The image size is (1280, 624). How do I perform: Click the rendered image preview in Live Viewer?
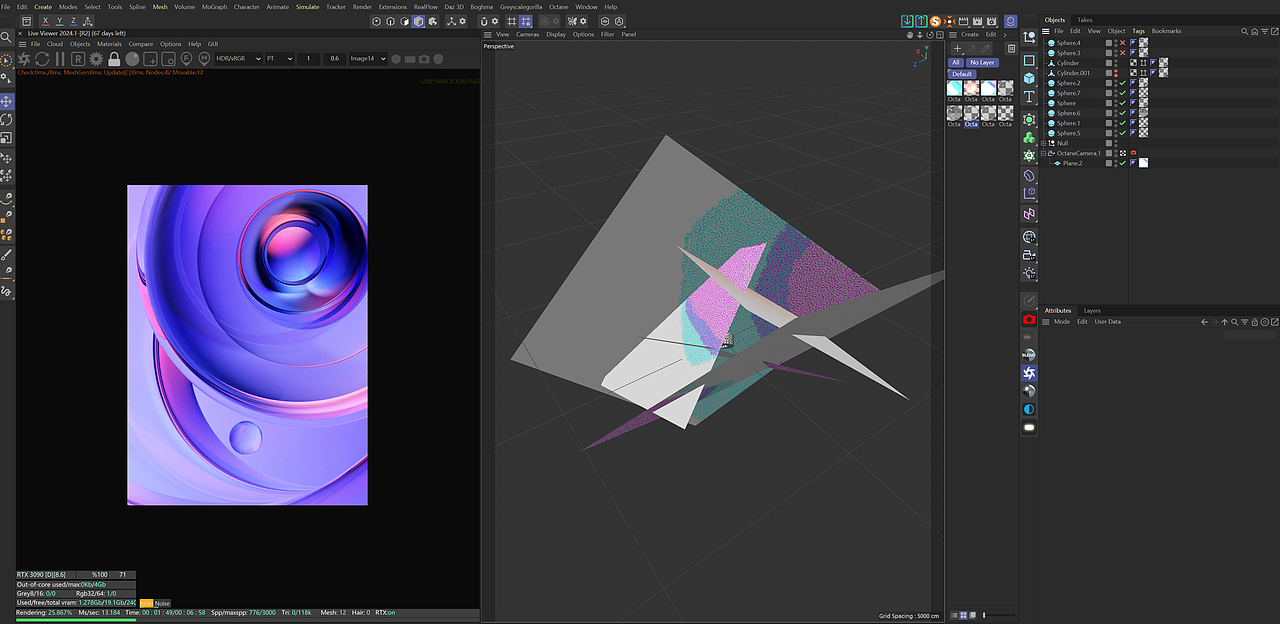247,345
